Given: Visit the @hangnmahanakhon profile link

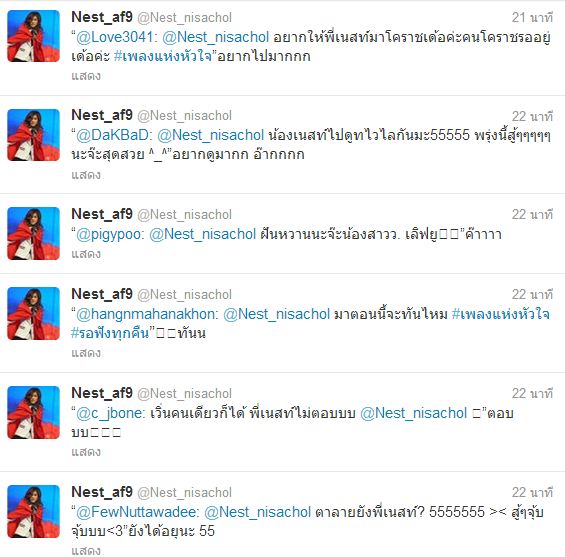Looking at the screenshot, I should (147, 315).
